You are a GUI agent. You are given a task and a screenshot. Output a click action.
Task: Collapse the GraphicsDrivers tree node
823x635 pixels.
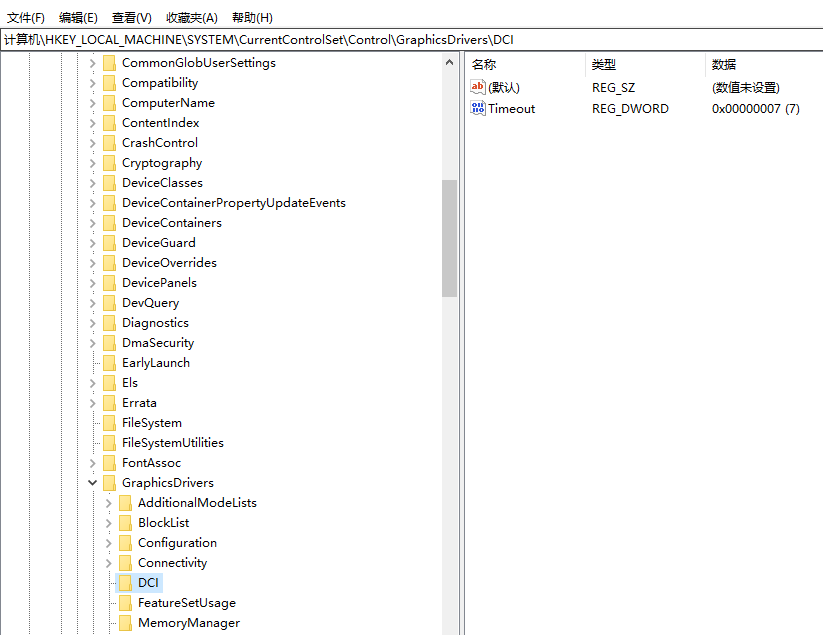[x=93, y=483]
